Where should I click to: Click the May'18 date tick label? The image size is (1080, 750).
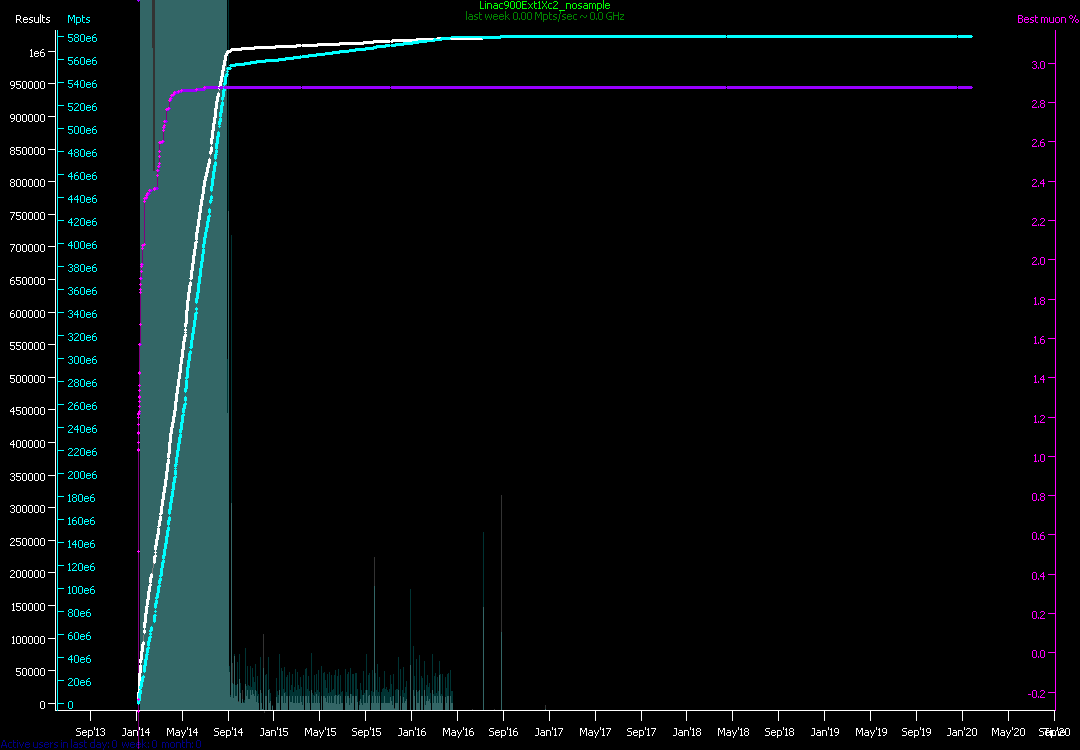click(732, 732)
